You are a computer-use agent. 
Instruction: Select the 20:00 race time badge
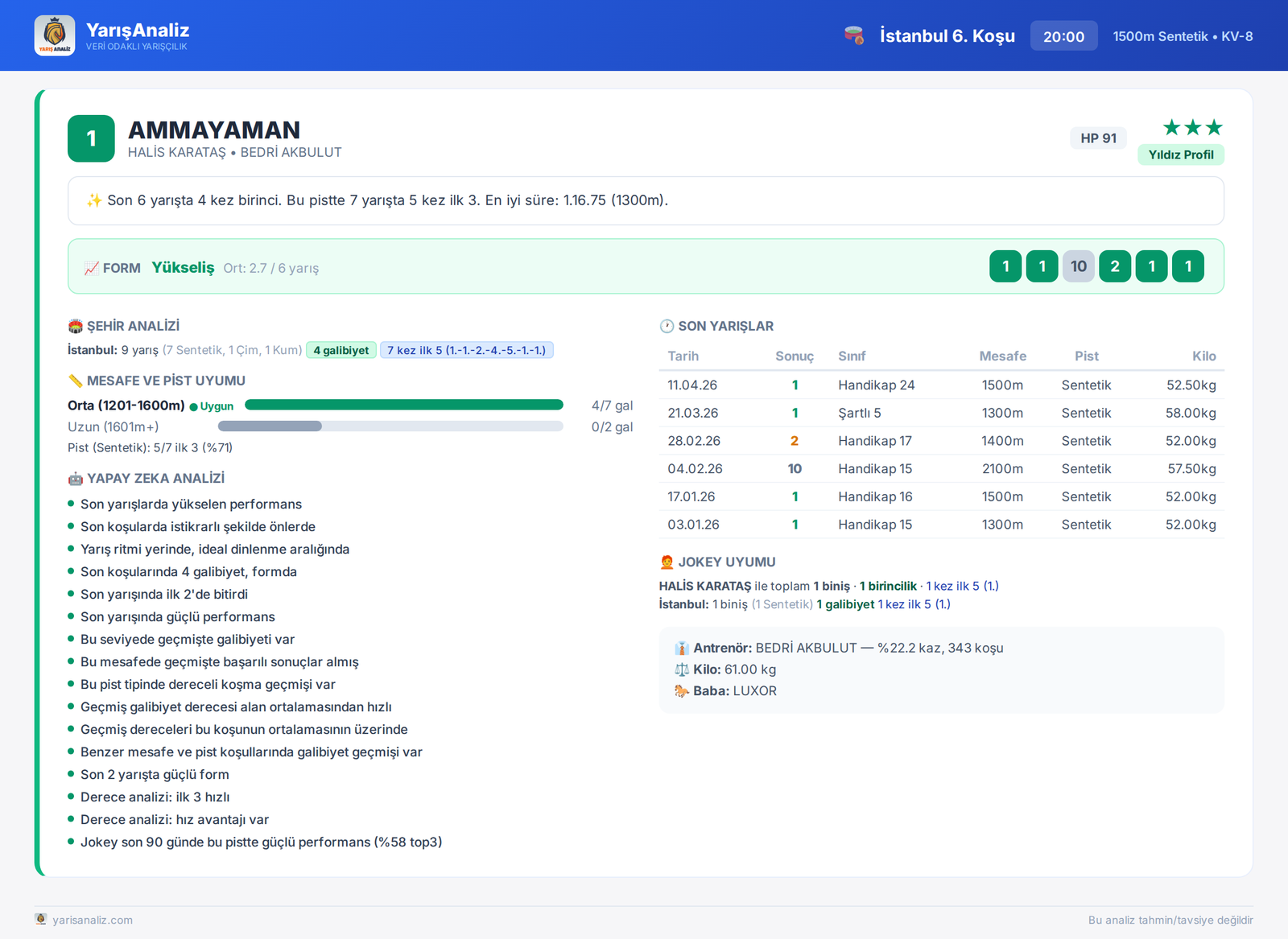[x=1064, y=36]
